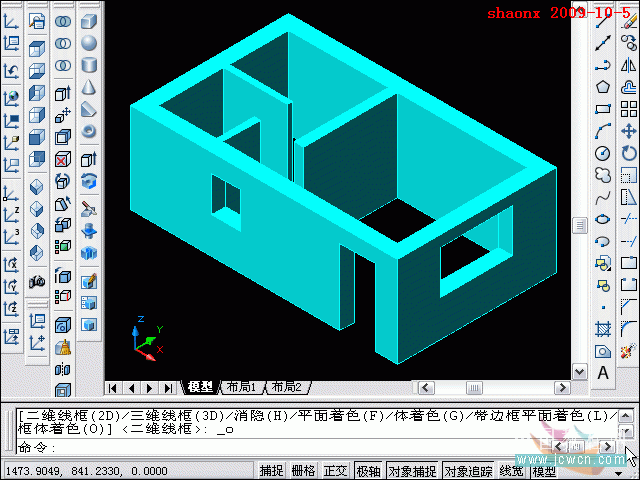Select the Wedge solid tool
This screenshot has height=480, width=640.
click(x=89, y=109)
